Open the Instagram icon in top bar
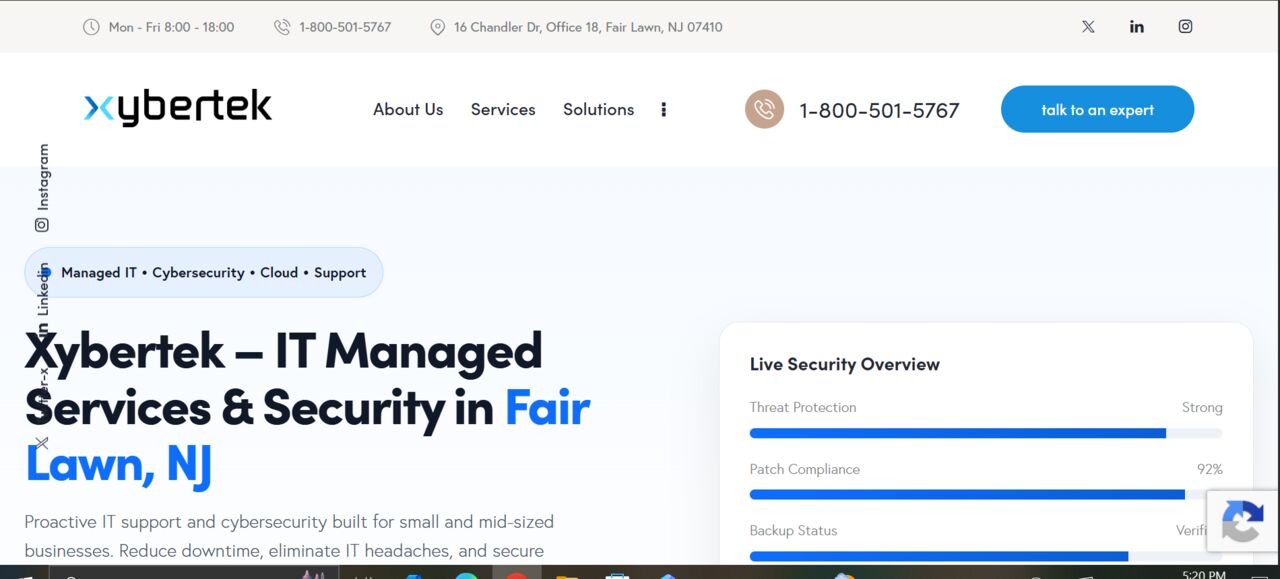1280x579 pixels. (x=1185, y=27)
